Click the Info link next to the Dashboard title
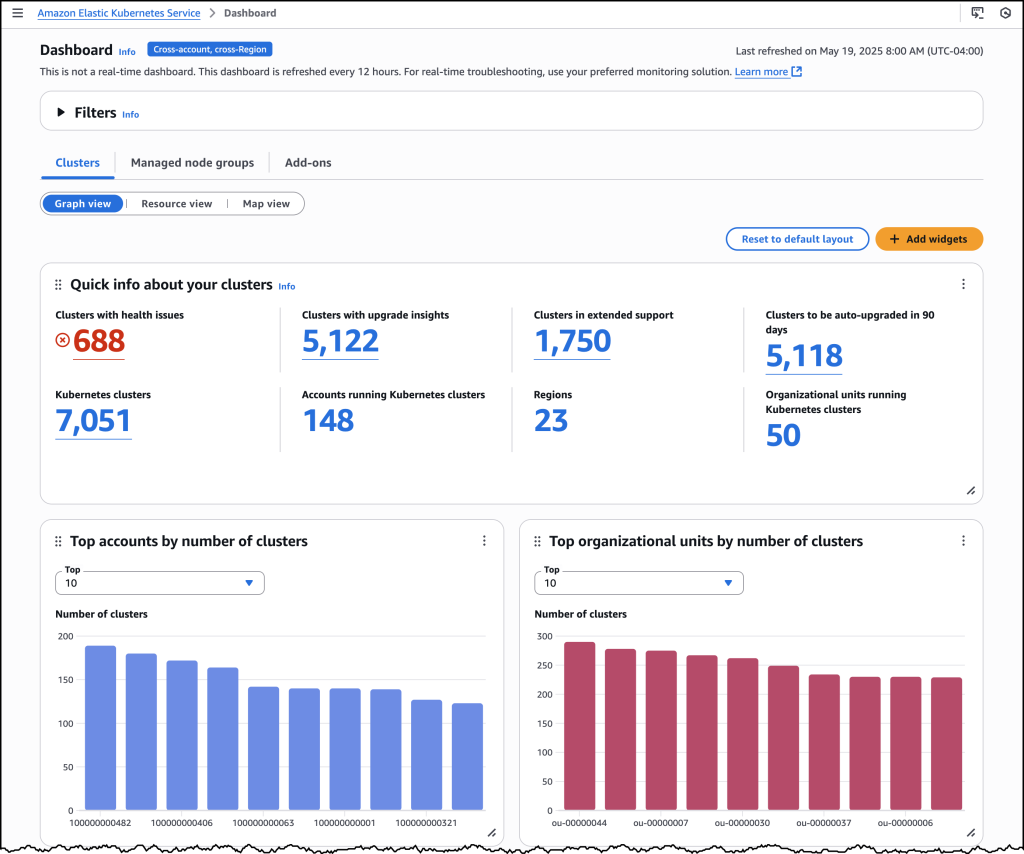This screenshot has width=1024, height=854. [x=127, y=52]
